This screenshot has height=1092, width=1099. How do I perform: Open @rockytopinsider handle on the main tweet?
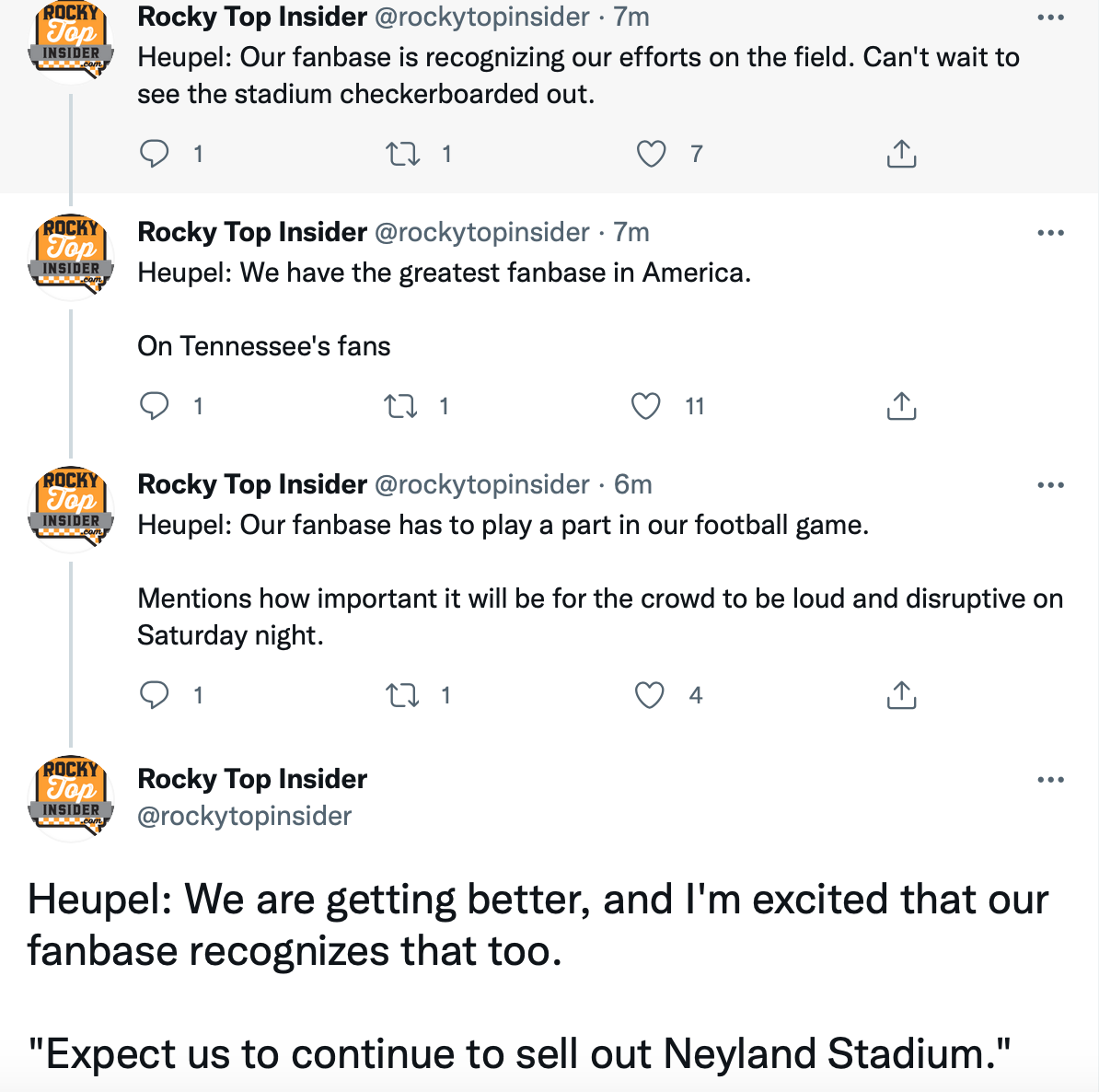(x=244, y=816)
